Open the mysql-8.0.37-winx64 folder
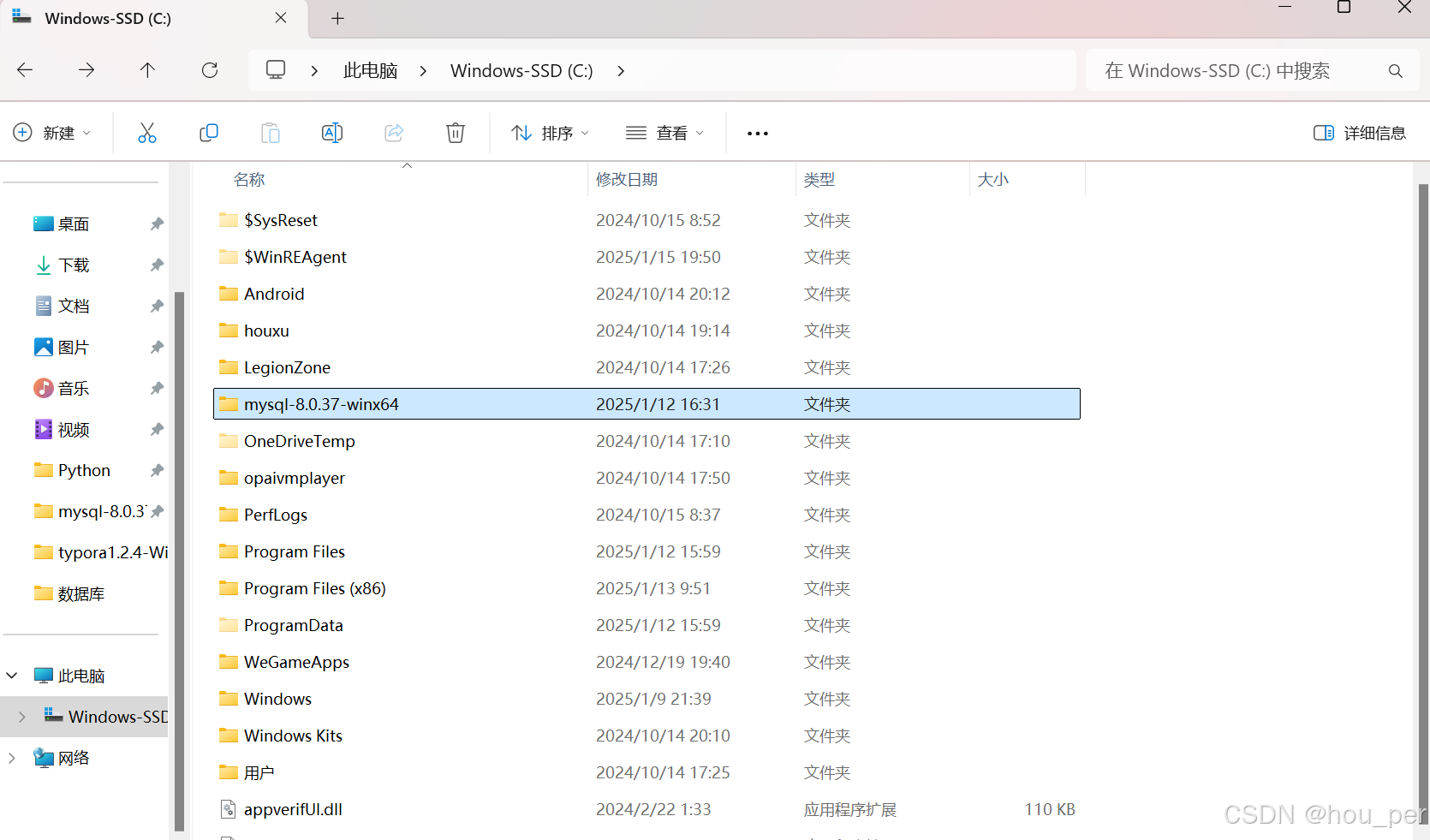 pyautogui.click(x=321, y=403)
